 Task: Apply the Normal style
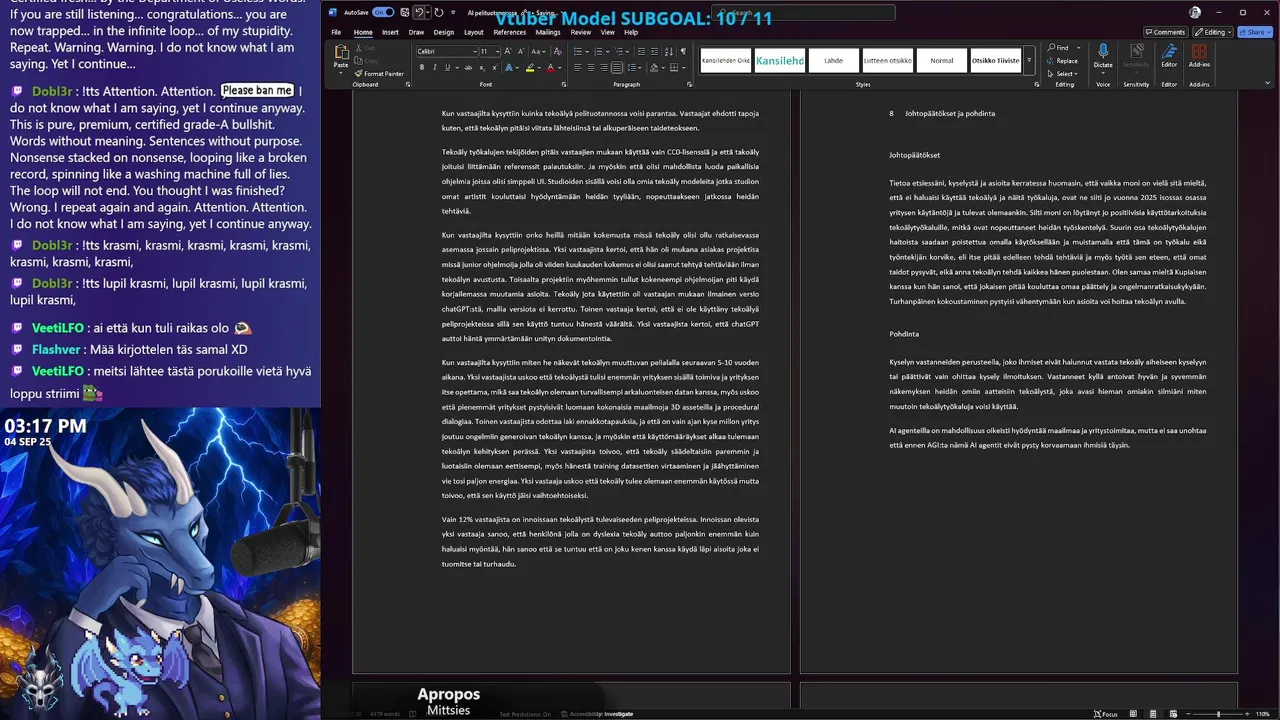tap(942, 60)
